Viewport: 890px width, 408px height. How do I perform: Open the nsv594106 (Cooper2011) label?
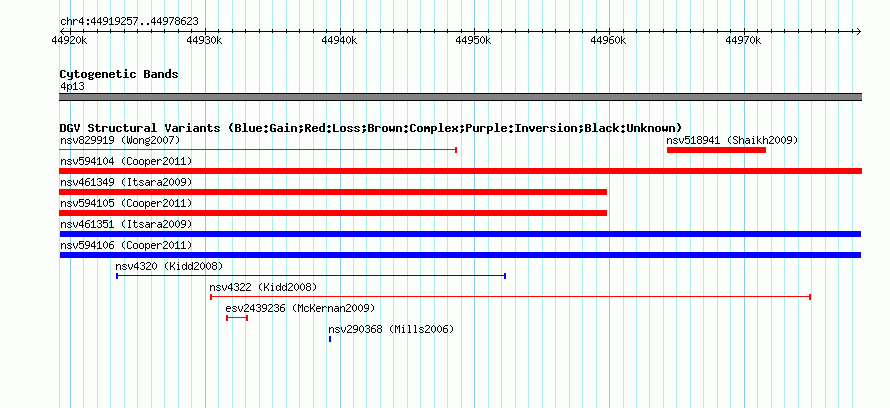click(126, 245)
